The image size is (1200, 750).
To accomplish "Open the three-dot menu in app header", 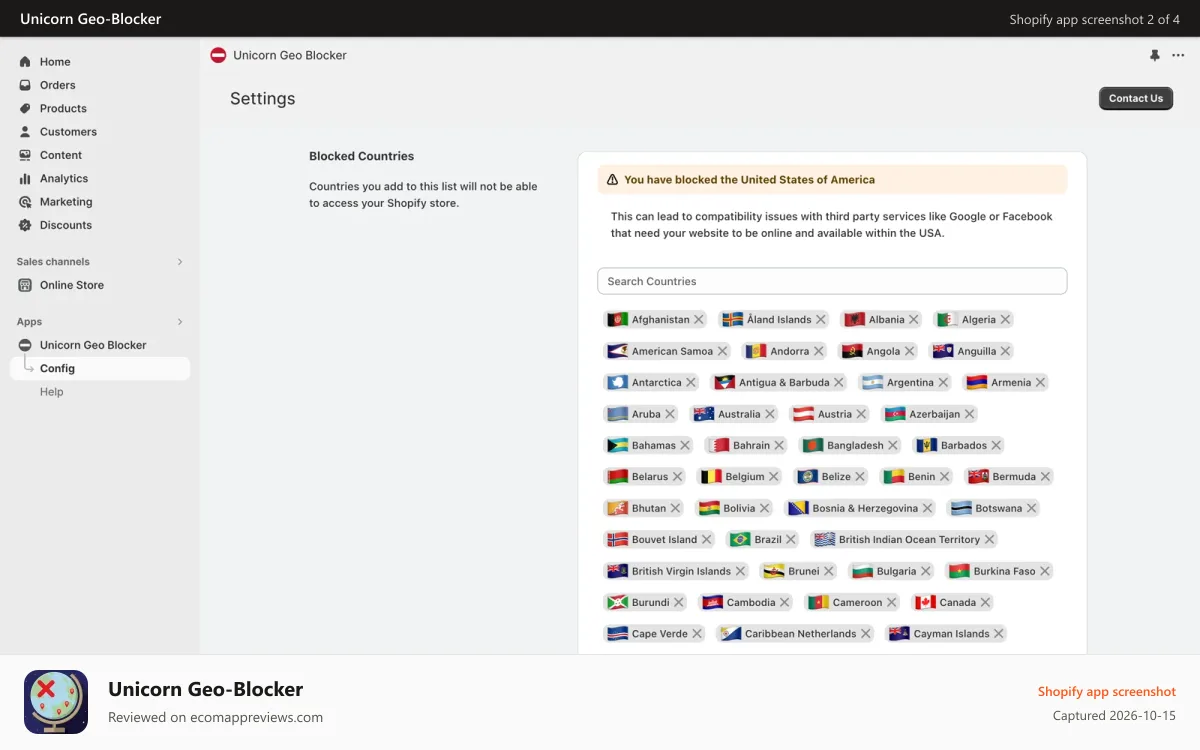I will 1179,56.
